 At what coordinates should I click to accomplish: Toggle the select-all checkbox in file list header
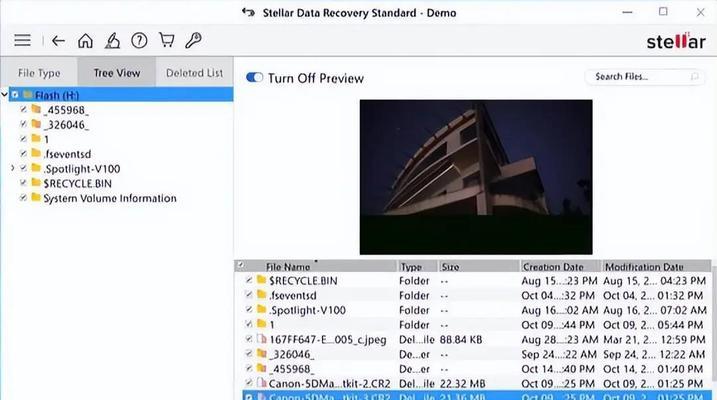(241, 265)
